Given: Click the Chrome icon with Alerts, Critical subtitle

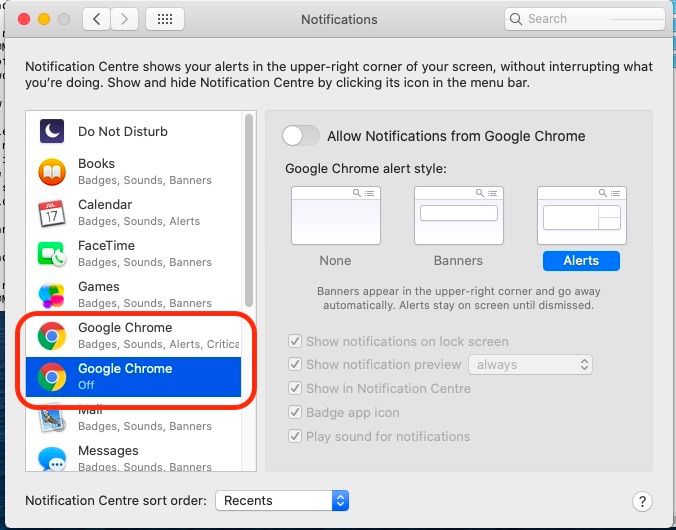Looking at the screenshot, I should 52,336.
